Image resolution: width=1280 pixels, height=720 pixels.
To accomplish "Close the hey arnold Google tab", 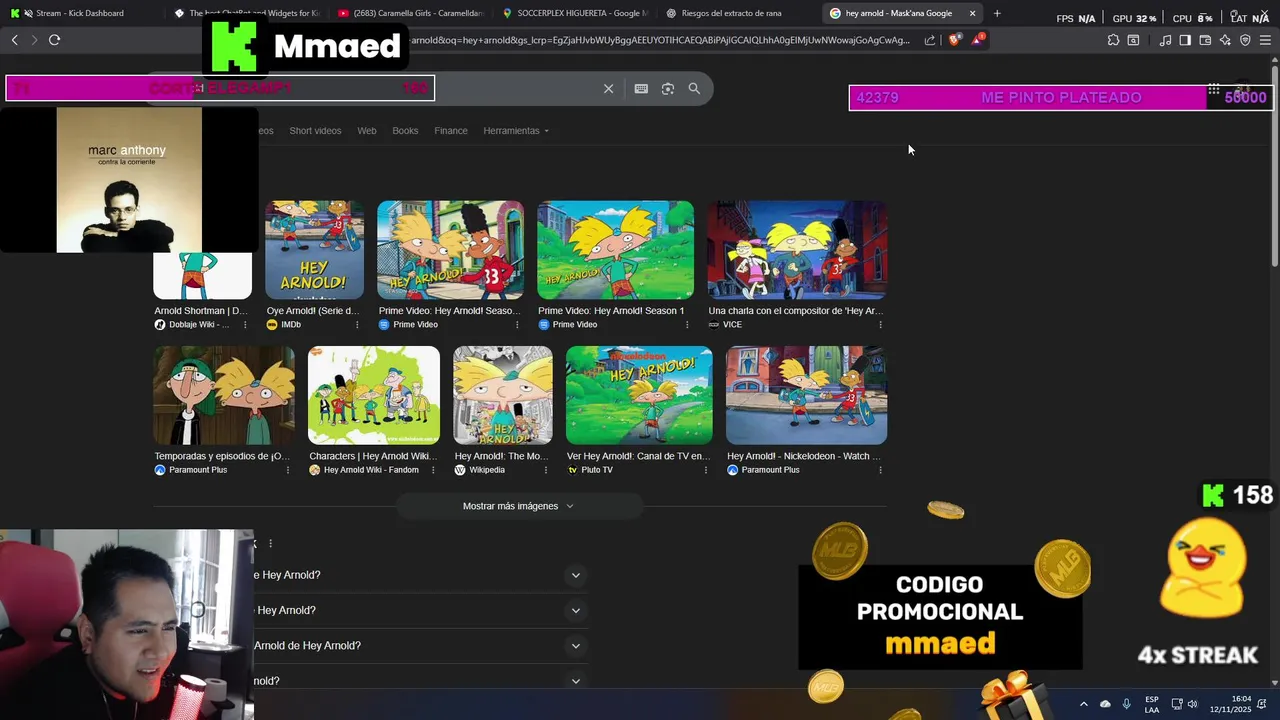I will click(972, 13).
